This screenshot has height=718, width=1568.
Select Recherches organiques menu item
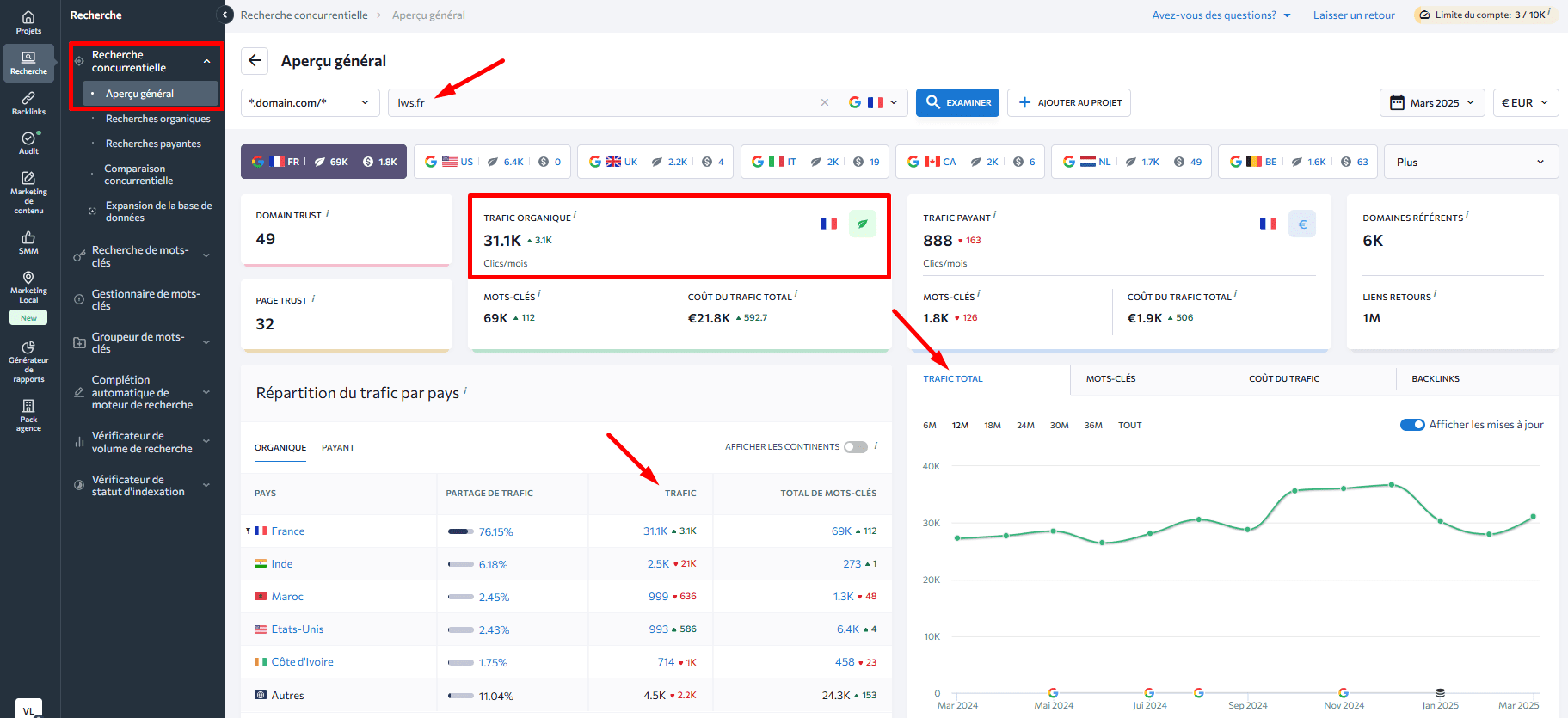pyautogui.click(x=157, y=119)
